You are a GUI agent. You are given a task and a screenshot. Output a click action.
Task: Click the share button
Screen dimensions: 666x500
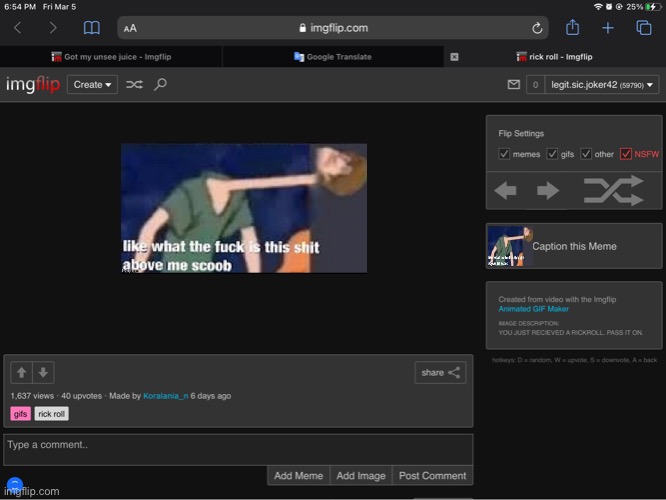440,373
